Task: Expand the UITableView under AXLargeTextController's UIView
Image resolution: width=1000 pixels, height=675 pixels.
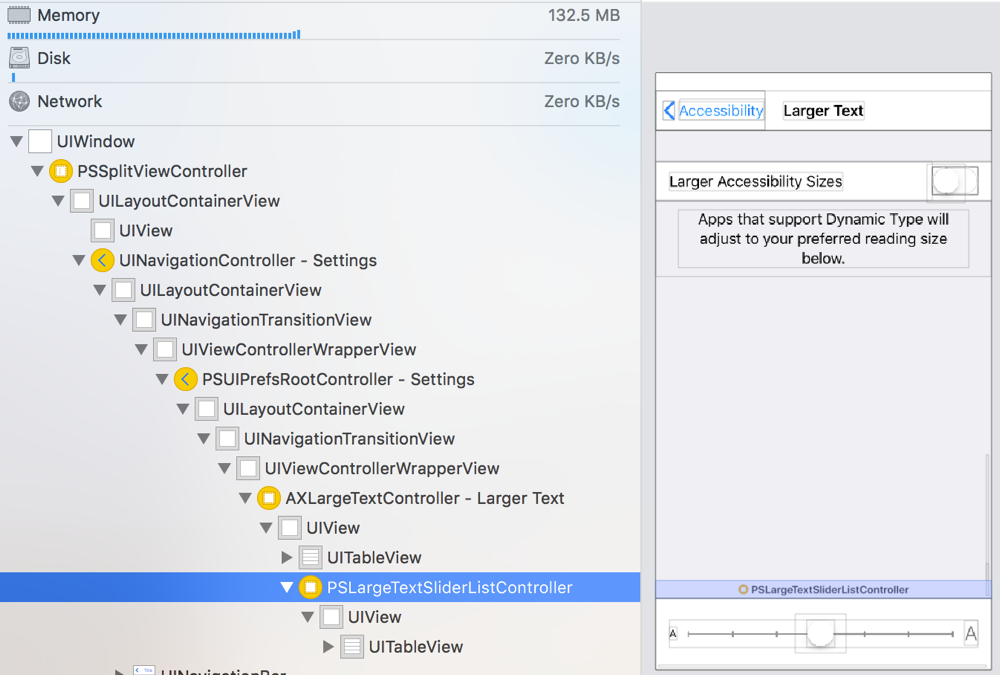Action: point(287,558)
